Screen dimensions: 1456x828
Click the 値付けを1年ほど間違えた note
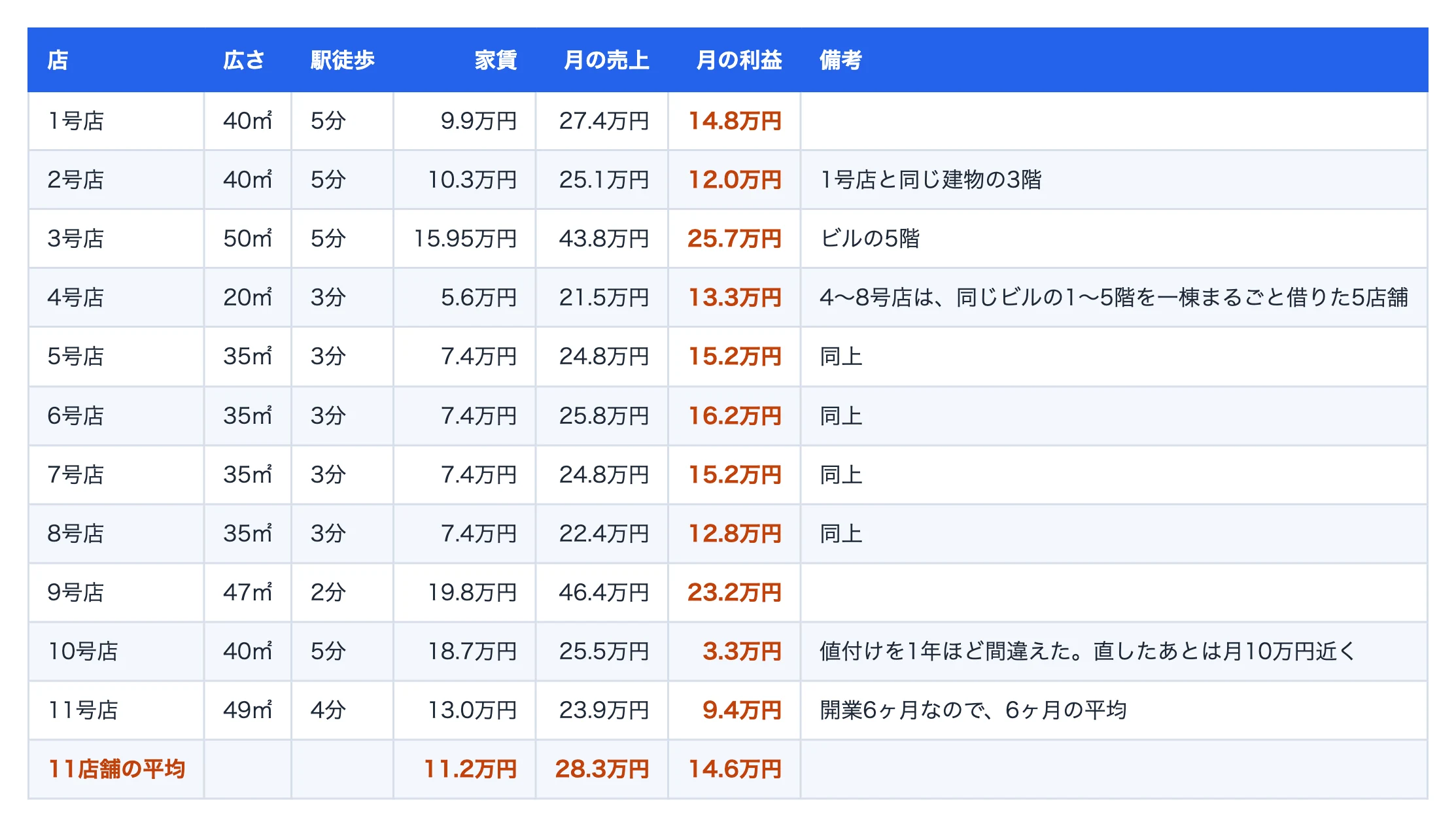pyautogui.click(x=1088, y=651)
